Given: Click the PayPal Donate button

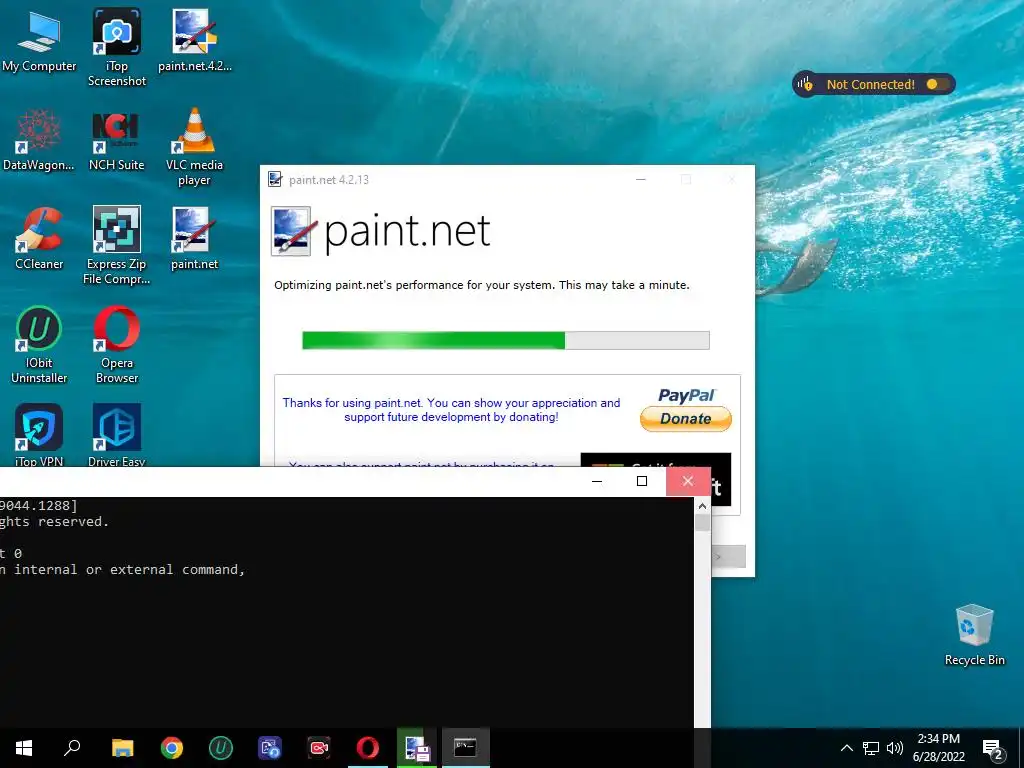Looking at the screenshot, I should click(x=685, y=419).
